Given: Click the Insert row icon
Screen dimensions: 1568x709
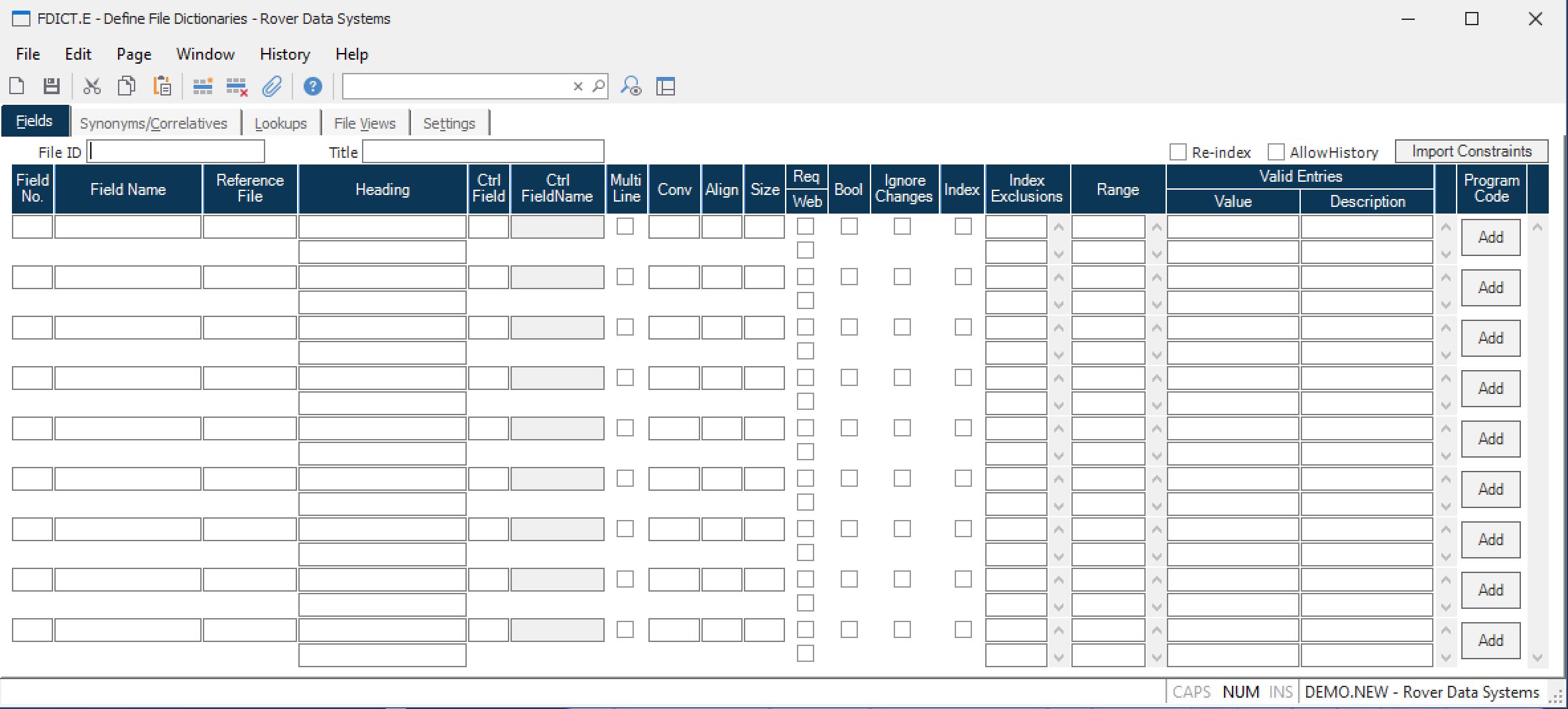Looking at the screenshot, I should point(202,86).
